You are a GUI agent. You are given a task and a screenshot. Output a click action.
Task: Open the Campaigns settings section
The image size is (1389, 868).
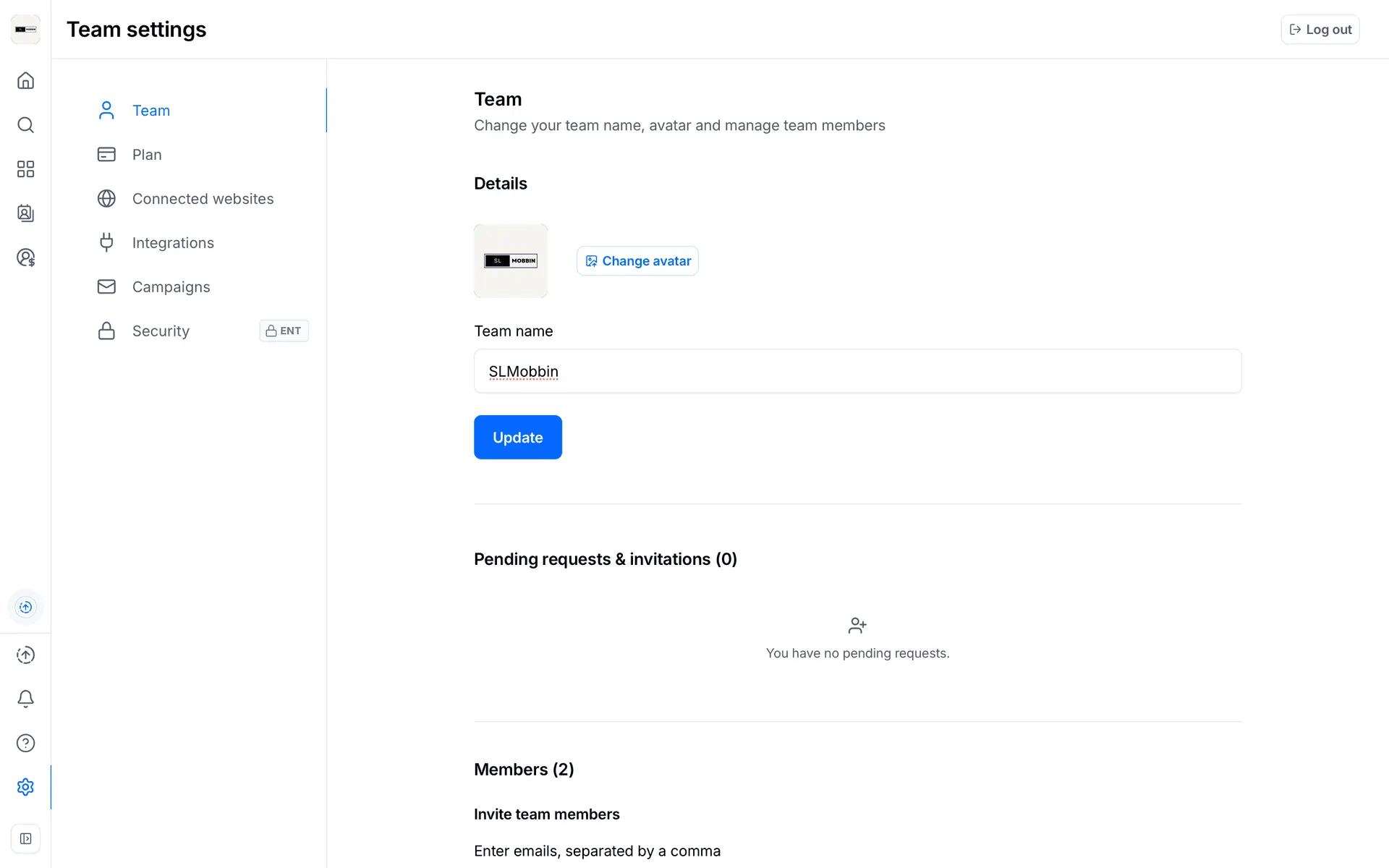click(x=171, y=287)
